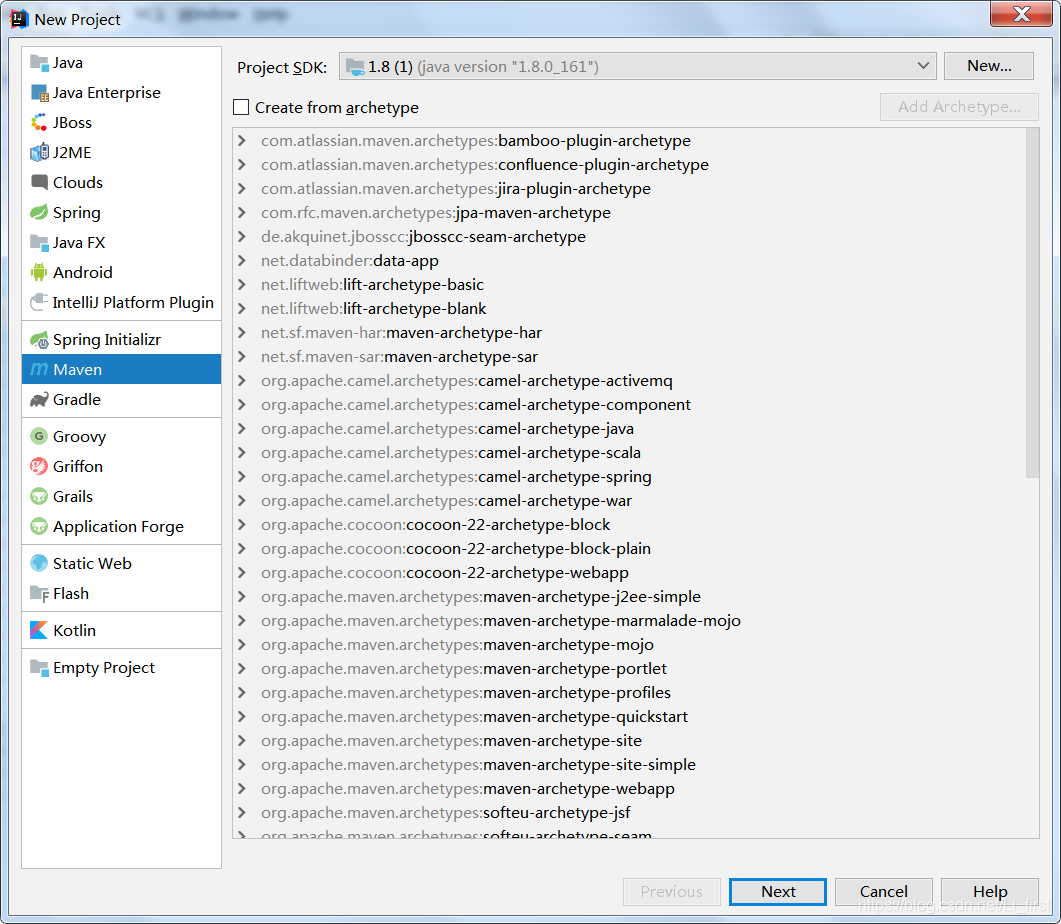Expand confluence-plugin-archetype entry

point(242,164)
